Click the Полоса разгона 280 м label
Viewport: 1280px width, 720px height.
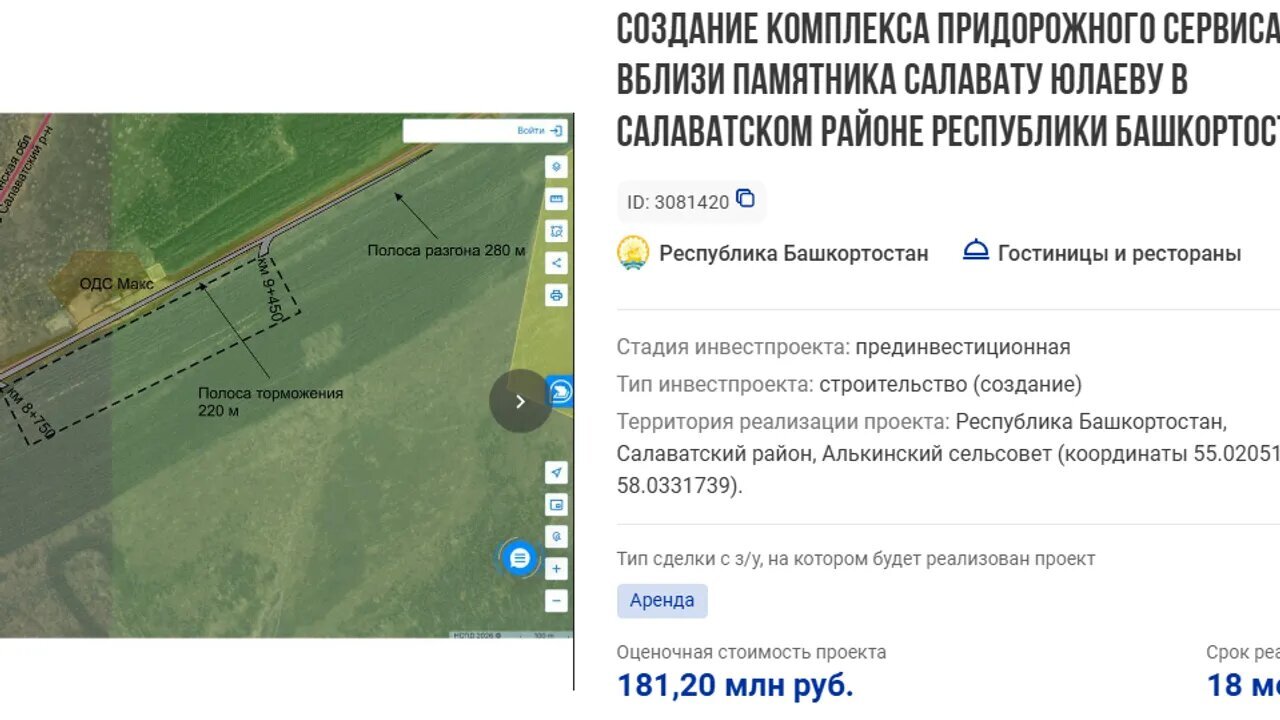click(446, 250)
